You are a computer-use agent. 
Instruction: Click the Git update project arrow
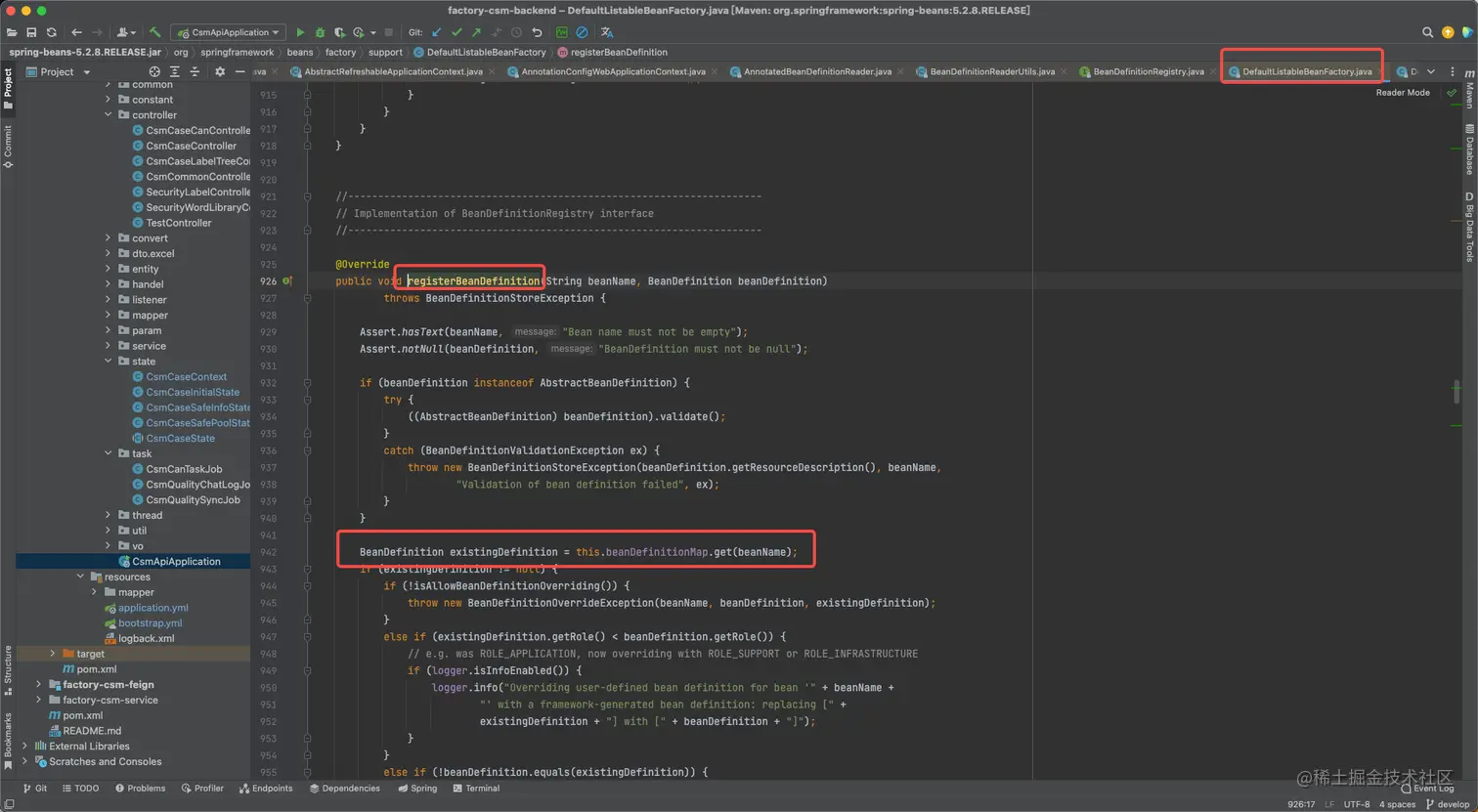pyautogui.click(x=437, y=32)
